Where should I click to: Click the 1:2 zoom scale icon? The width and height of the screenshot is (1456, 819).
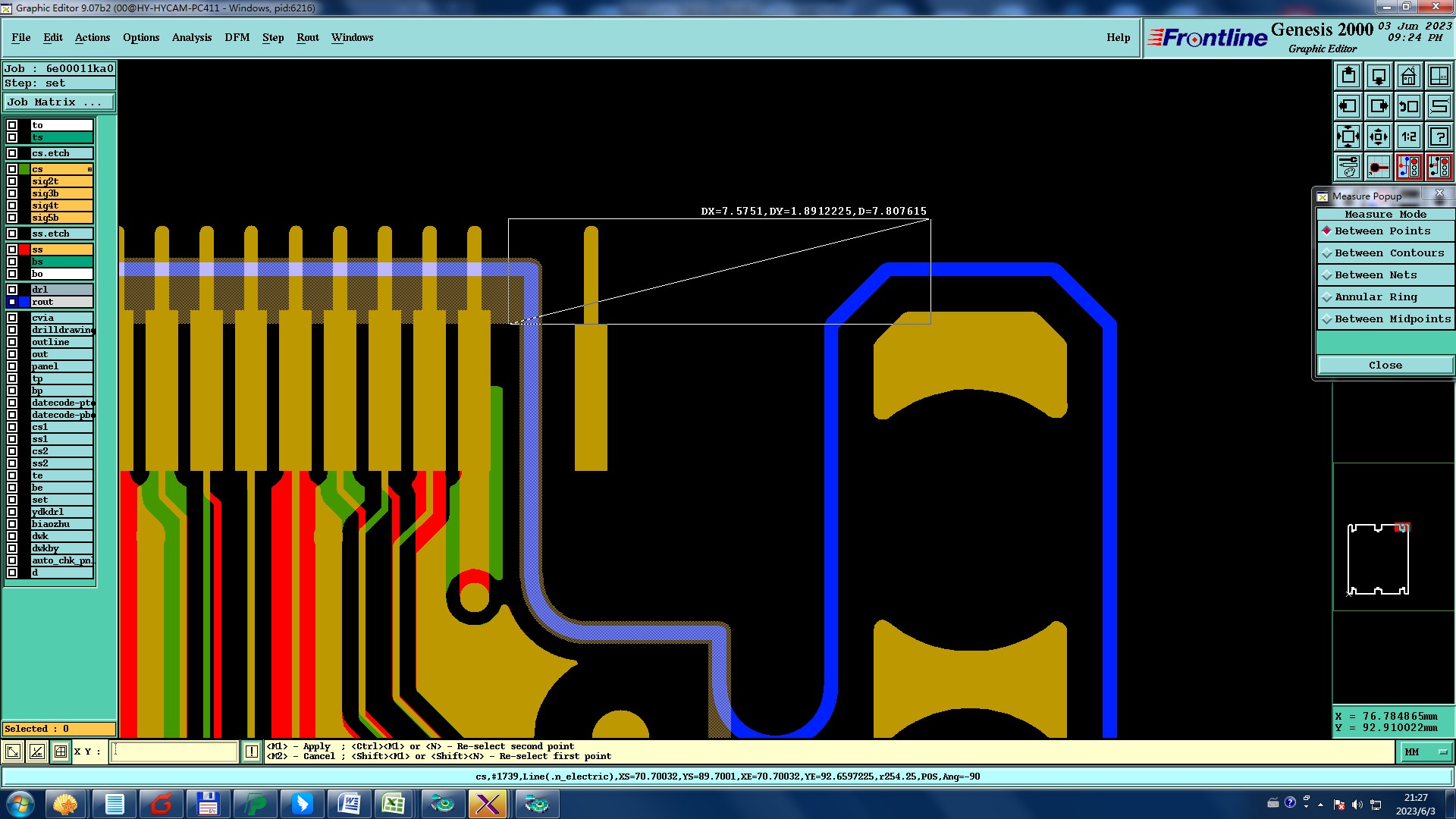(1408, 136)
